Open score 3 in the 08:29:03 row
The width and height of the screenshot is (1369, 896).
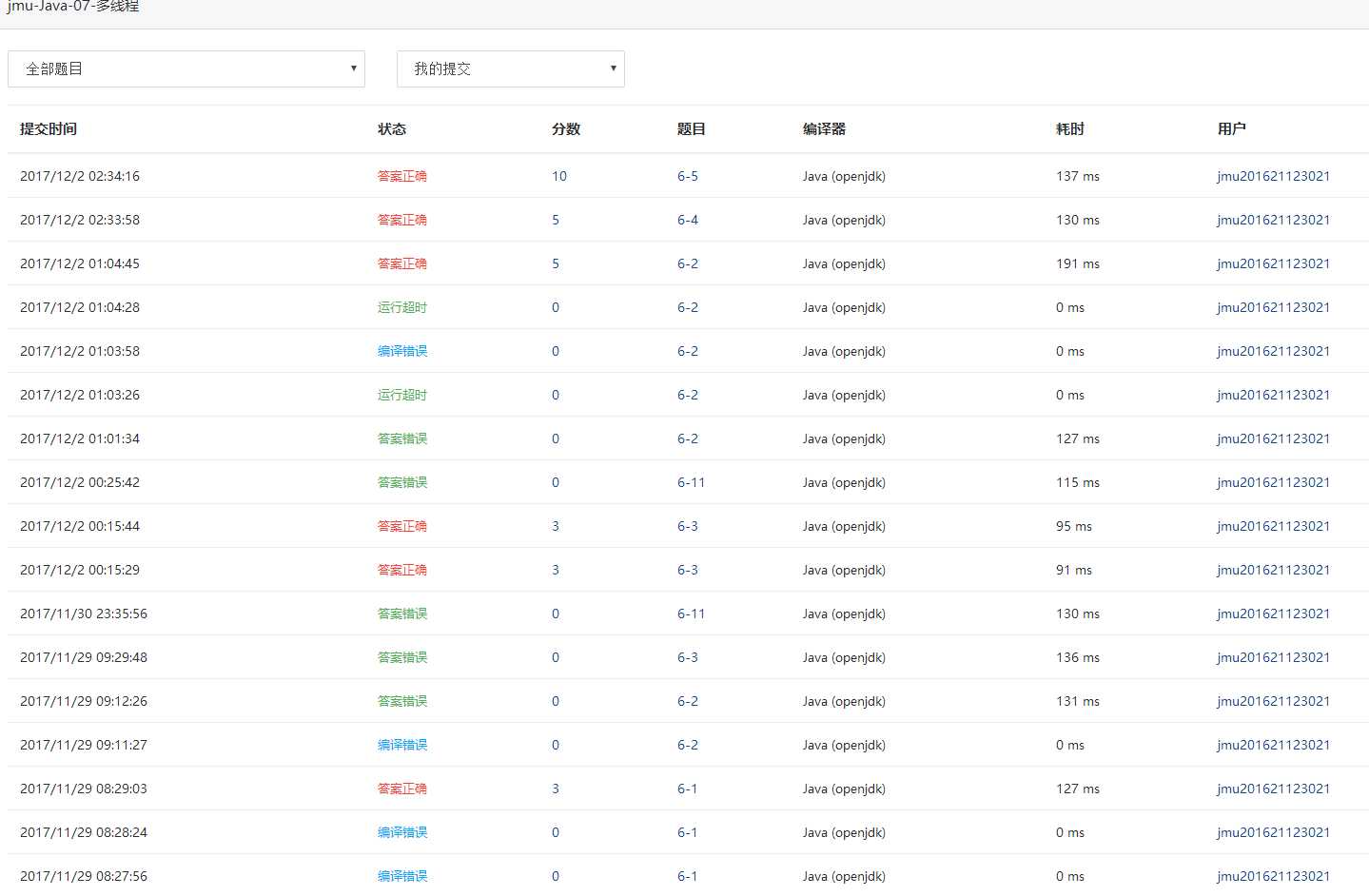pos(556,789)
